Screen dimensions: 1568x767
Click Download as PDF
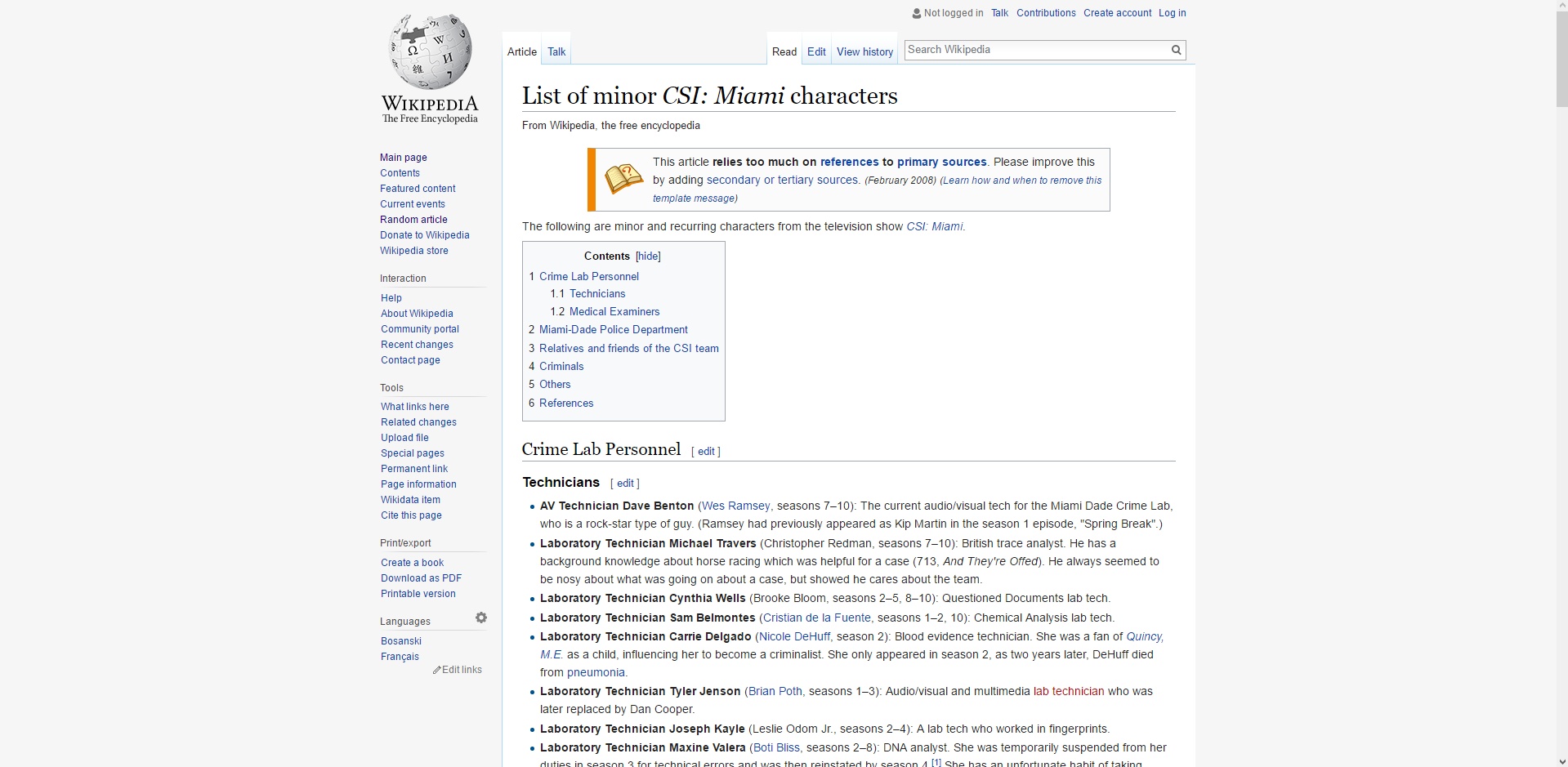pyautogui.click(x=421, y=578)
